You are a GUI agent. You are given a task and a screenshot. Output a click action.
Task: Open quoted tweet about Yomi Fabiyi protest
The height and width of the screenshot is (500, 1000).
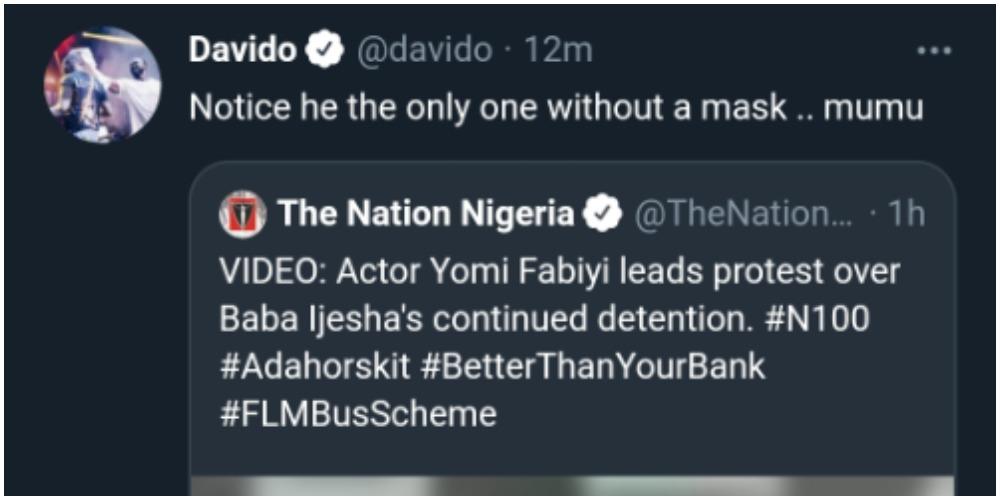point(560,272)
